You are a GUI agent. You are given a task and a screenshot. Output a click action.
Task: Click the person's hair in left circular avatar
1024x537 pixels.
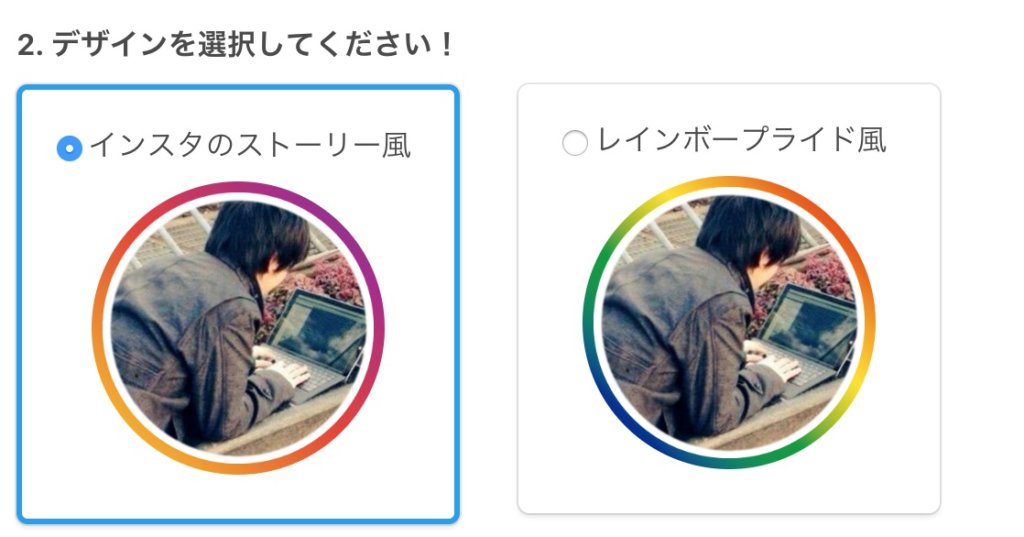point(256,236)
